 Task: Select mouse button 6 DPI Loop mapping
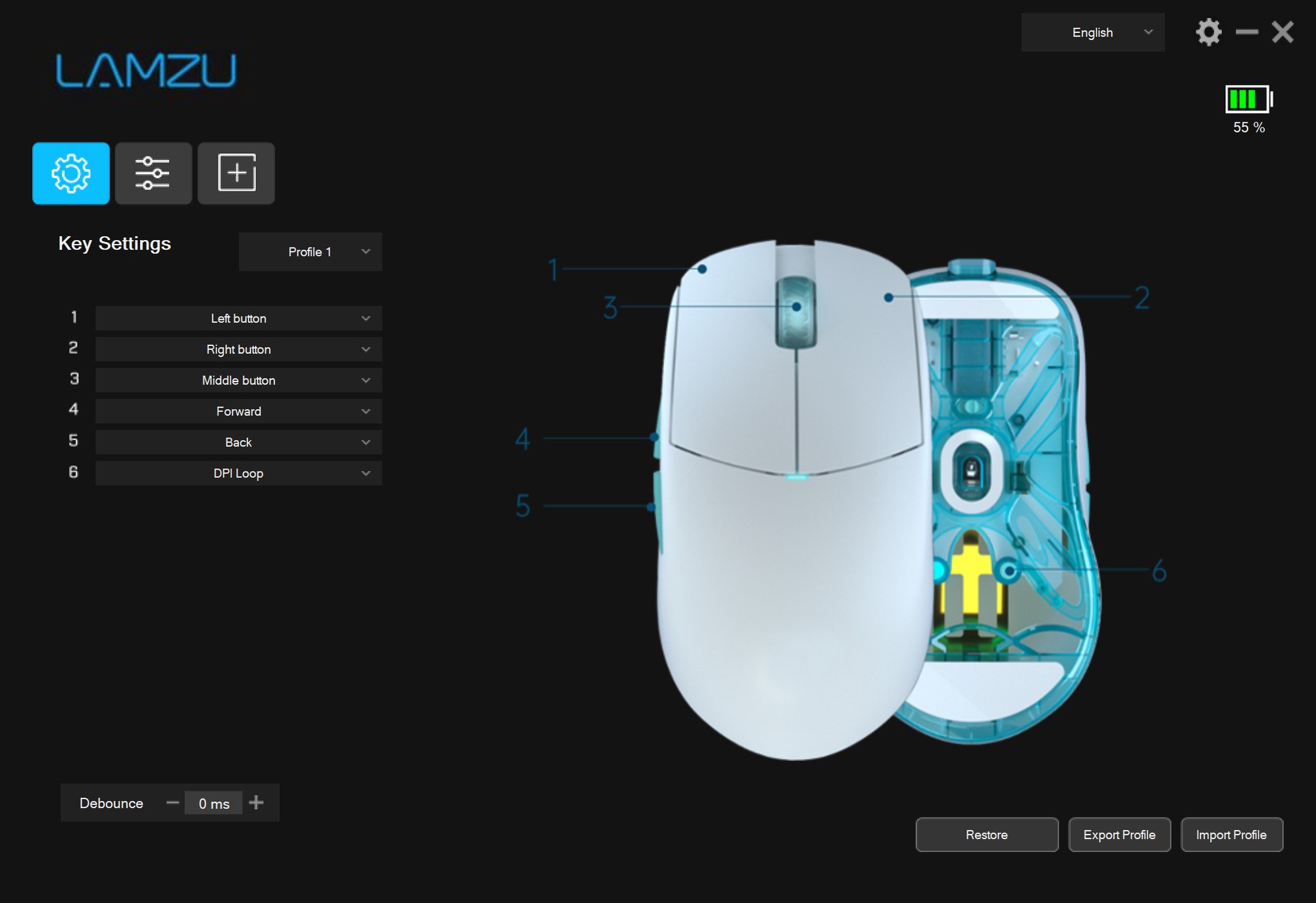238,473
